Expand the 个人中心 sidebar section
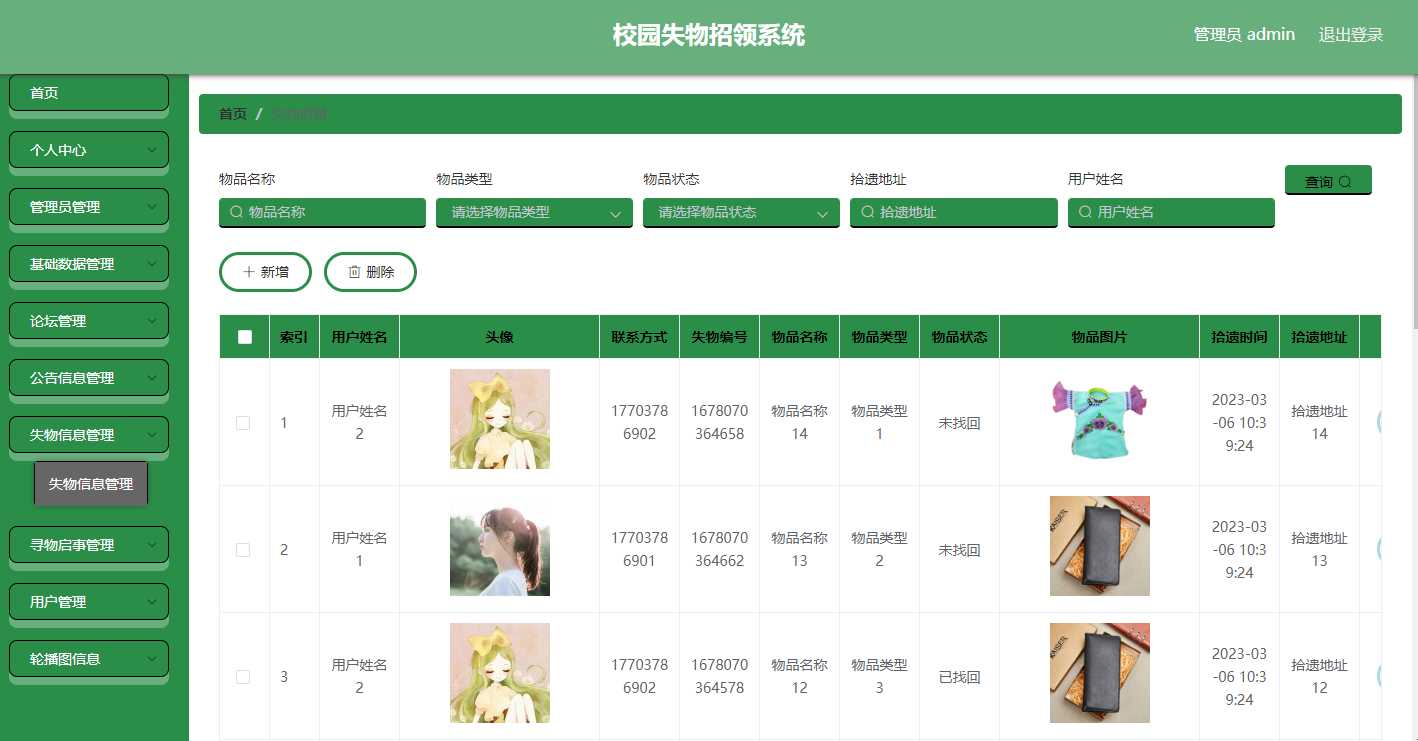1418x741 pixels. pos(88,149)
